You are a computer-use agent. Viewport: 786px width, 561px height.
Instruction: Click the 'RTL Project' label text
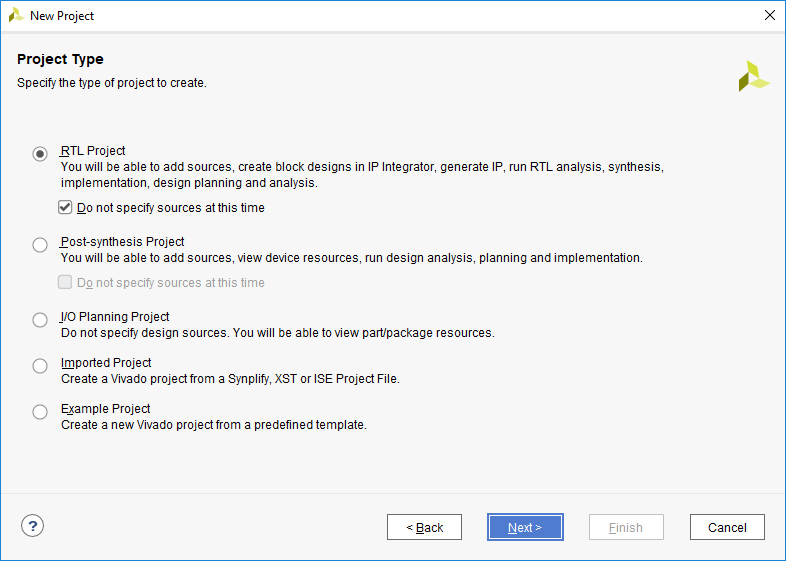tap(93, 151)
